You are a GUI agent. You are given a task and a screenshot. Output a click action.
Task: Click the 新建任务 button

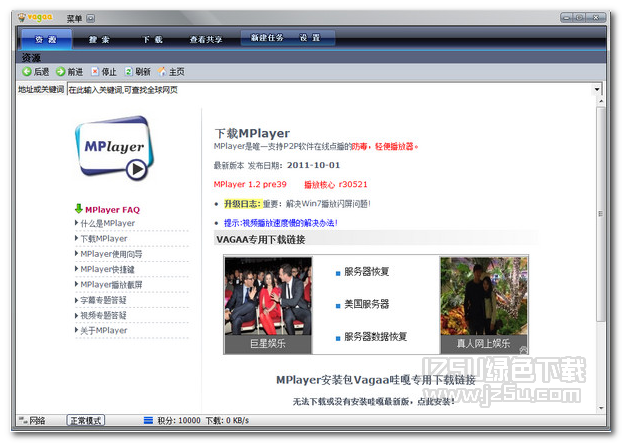(267, 38)
